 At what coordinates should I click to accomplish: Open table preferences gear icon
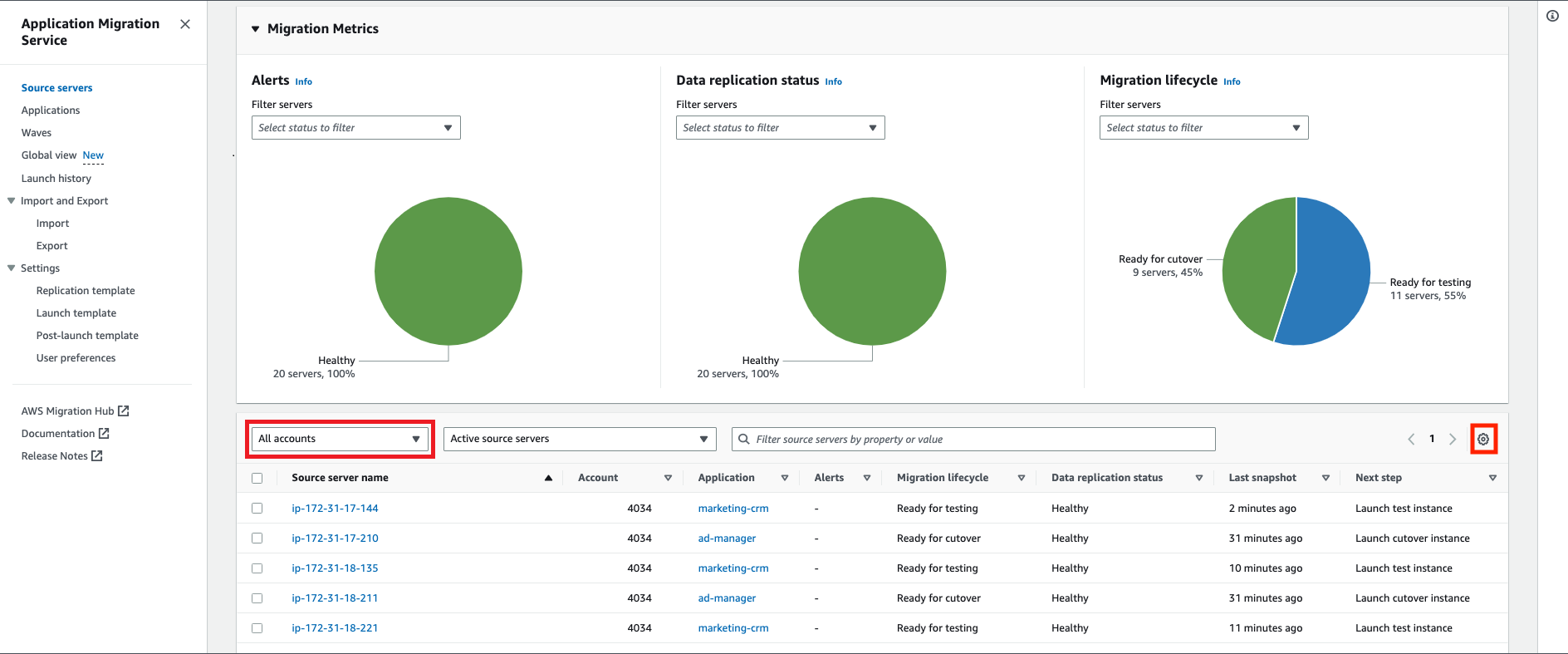[1483, 439]
